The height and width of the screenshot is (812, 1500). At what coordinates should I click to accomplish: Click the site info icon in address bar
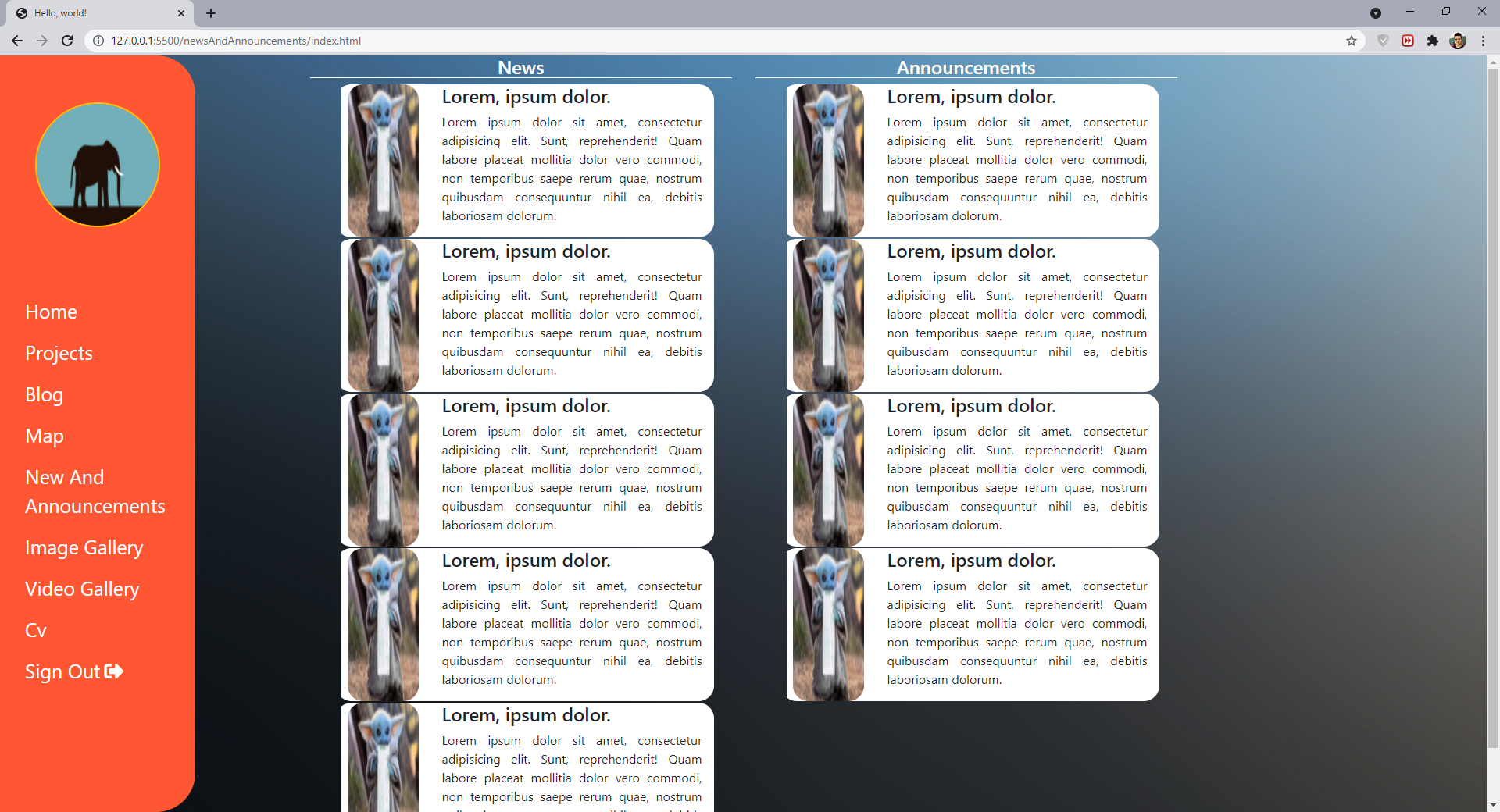point(98,41)
